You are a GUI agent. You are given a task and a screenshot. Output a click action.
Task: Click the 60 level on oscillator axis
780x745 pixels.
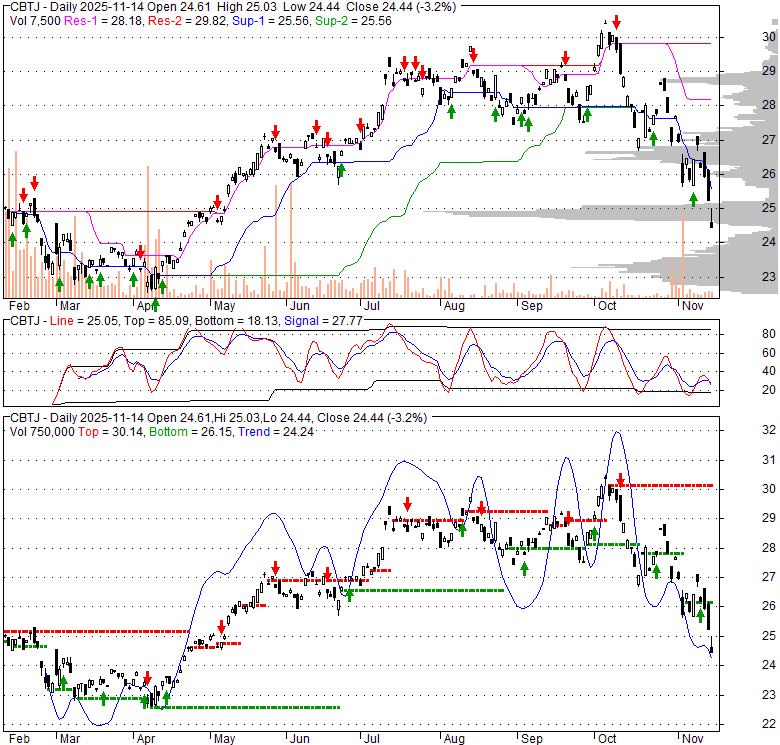pos(769,353)
